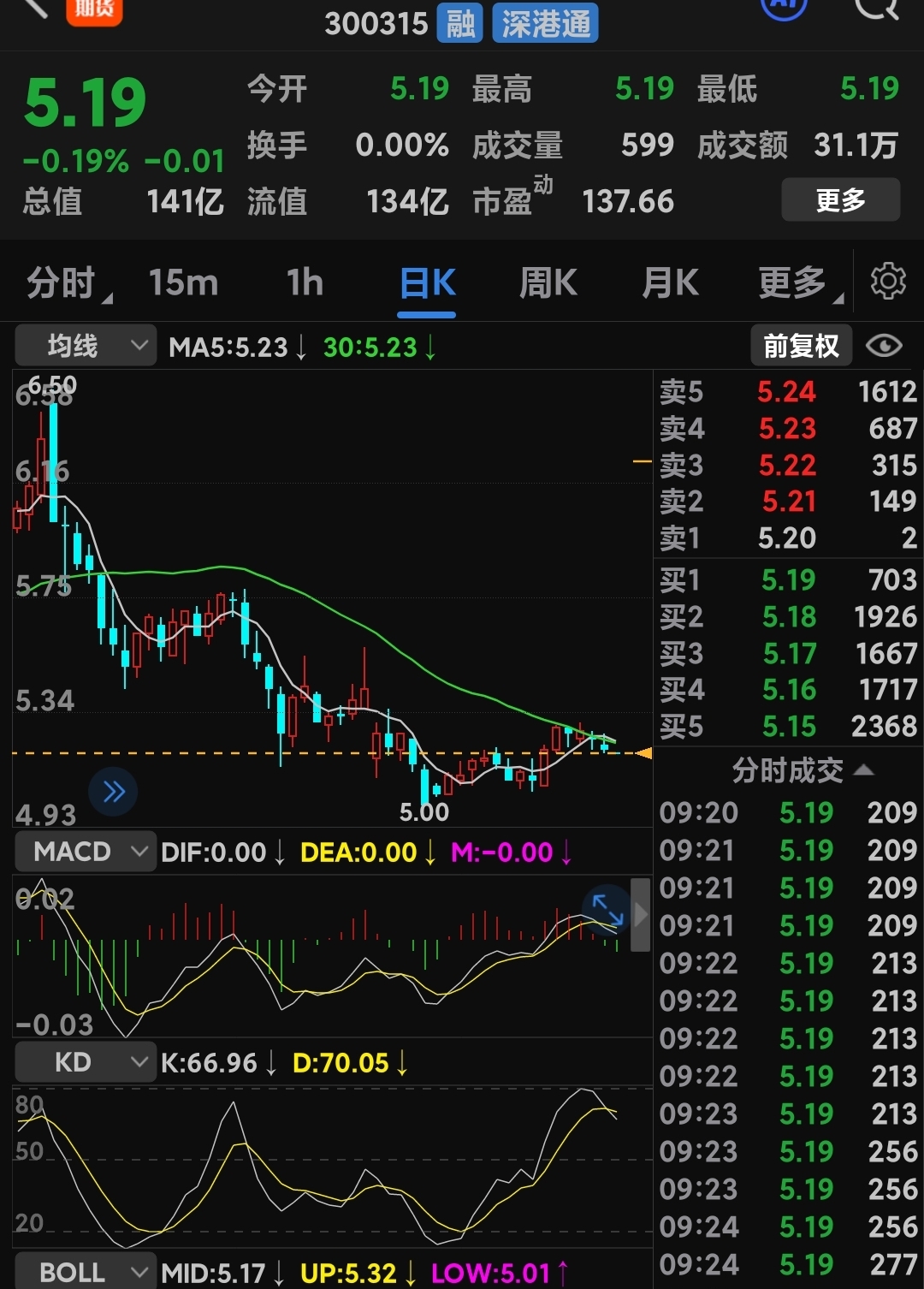Image resolution: width=924 pixels, height=1289 pixels.
Task: Tap the MID:5.17 BOLL value
Action: click(x=222, y=1273)
